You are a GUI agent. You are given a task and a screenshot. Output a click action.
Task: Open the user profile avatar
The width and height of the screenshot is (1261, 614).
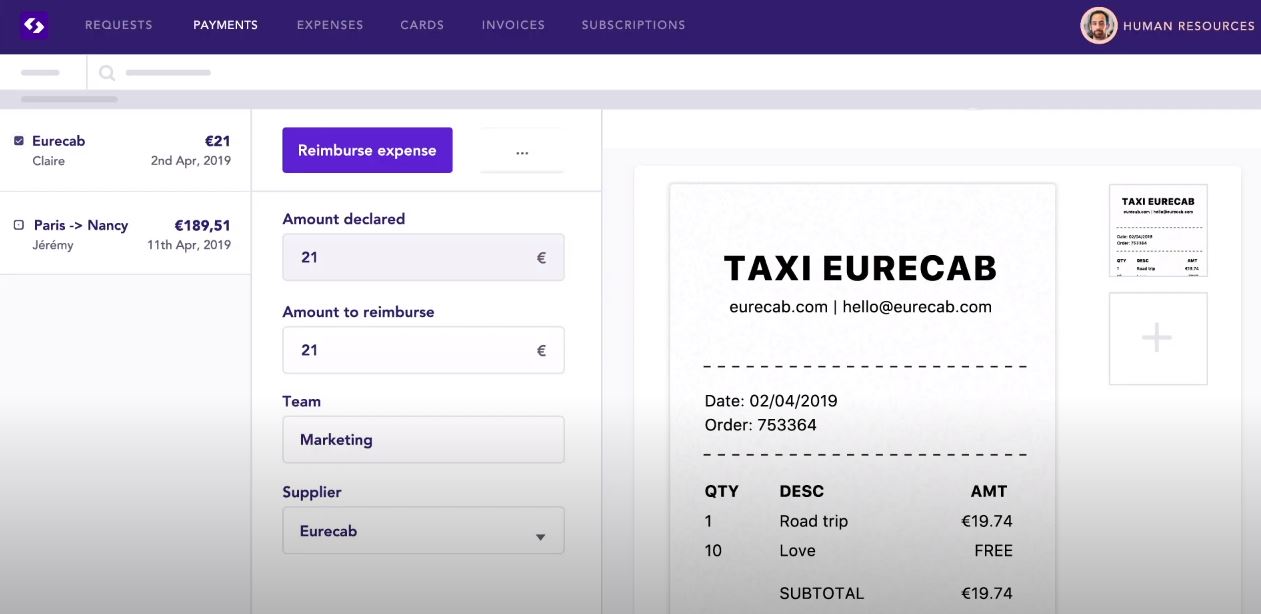coord(1098,26)
